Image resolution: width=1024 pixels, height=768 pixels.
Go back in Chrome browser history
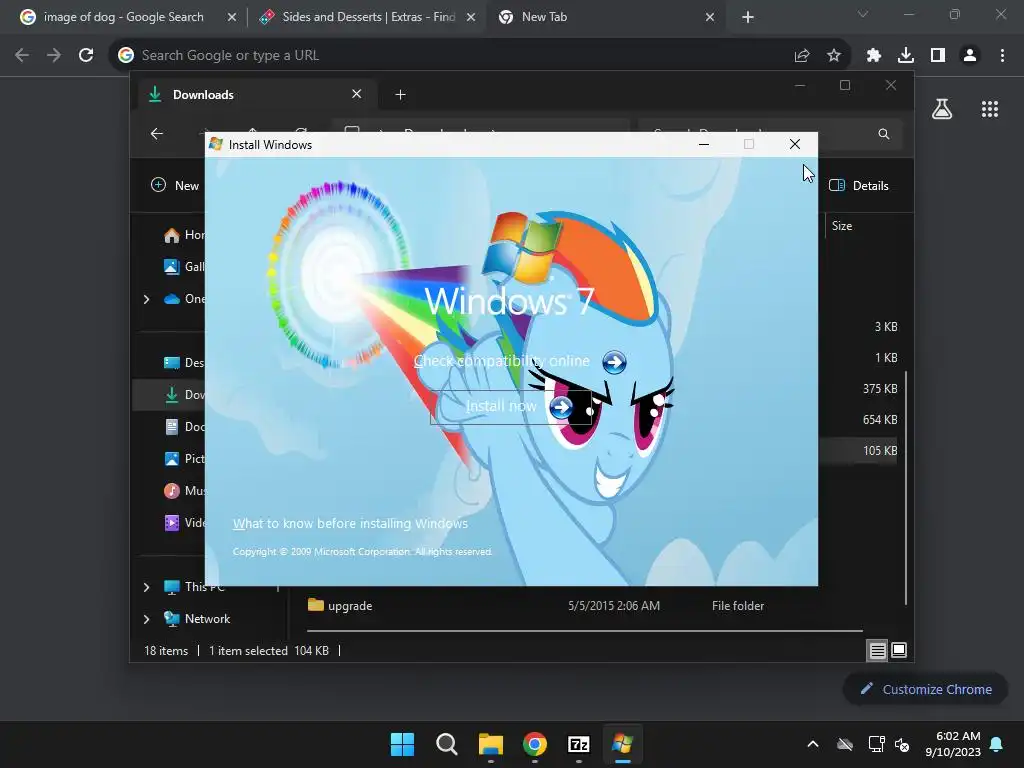point(22,56)
